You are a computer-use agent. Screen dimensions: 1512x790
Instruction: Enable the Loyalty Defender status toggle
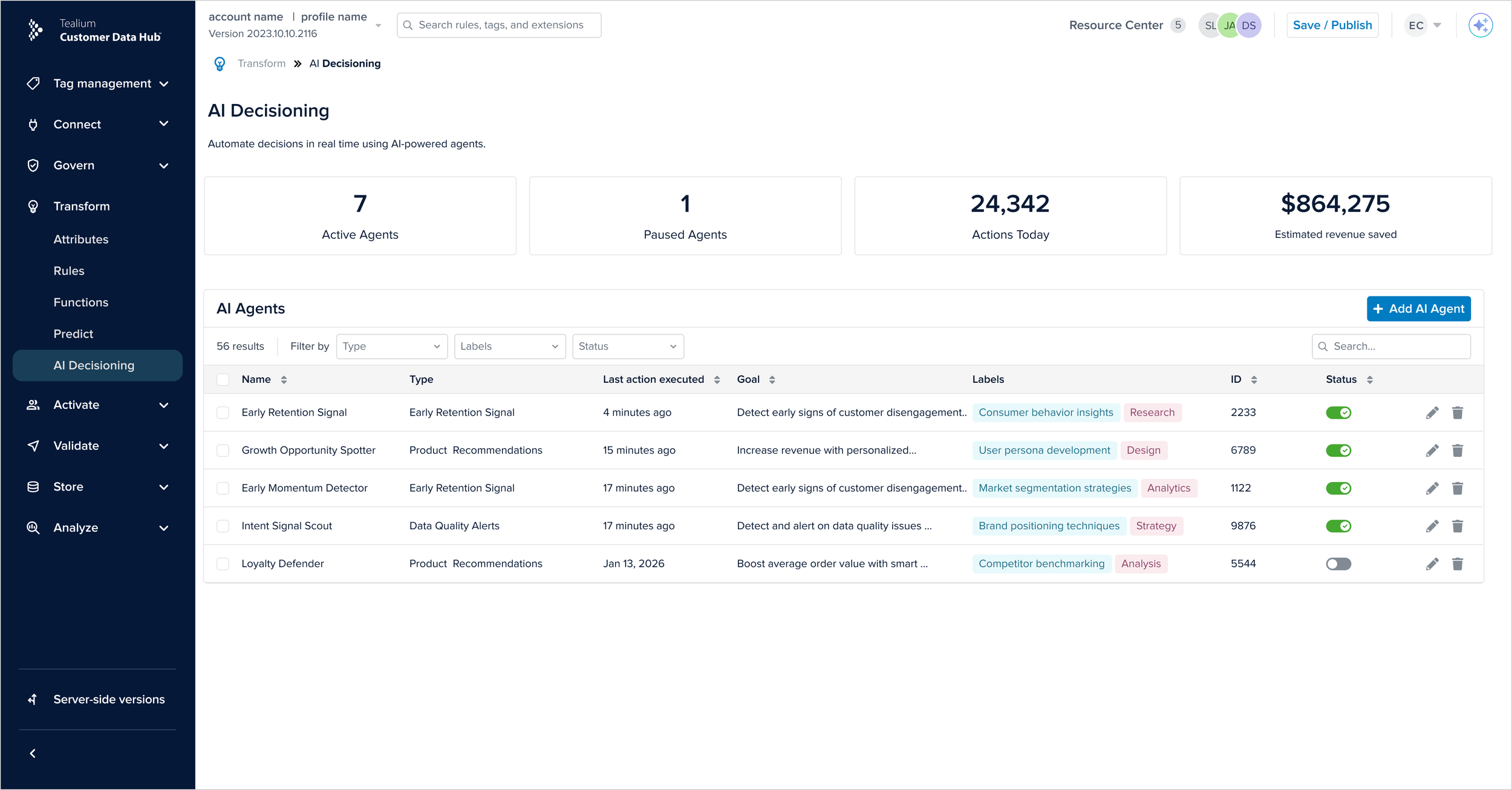(1338, 564)
